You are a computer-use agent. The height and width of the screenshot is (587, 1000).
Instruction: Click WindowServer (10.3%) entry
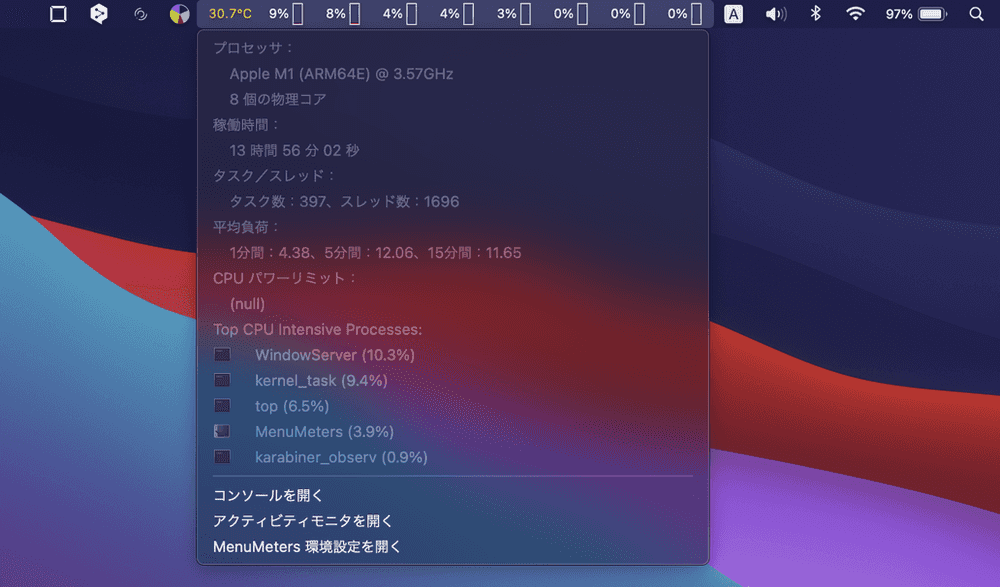pyautogui.click(x=335, y=355)
